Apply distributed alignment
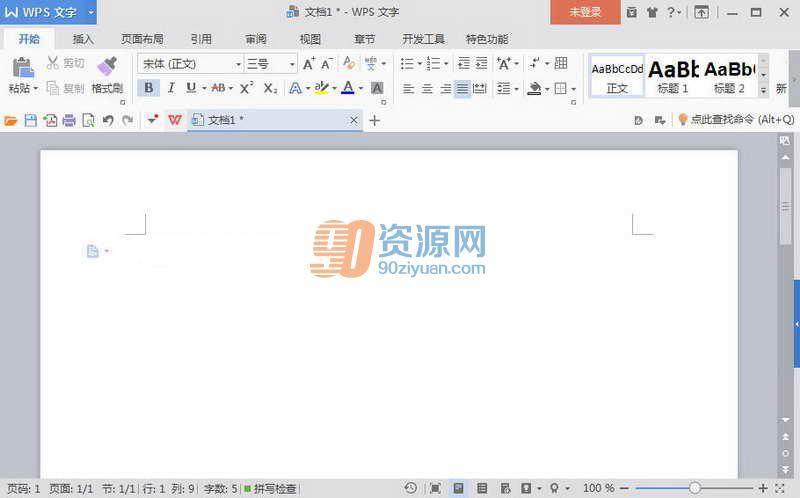Image resolution: width=800 pixels, height=498 pixels. click(x=480, y=89)
